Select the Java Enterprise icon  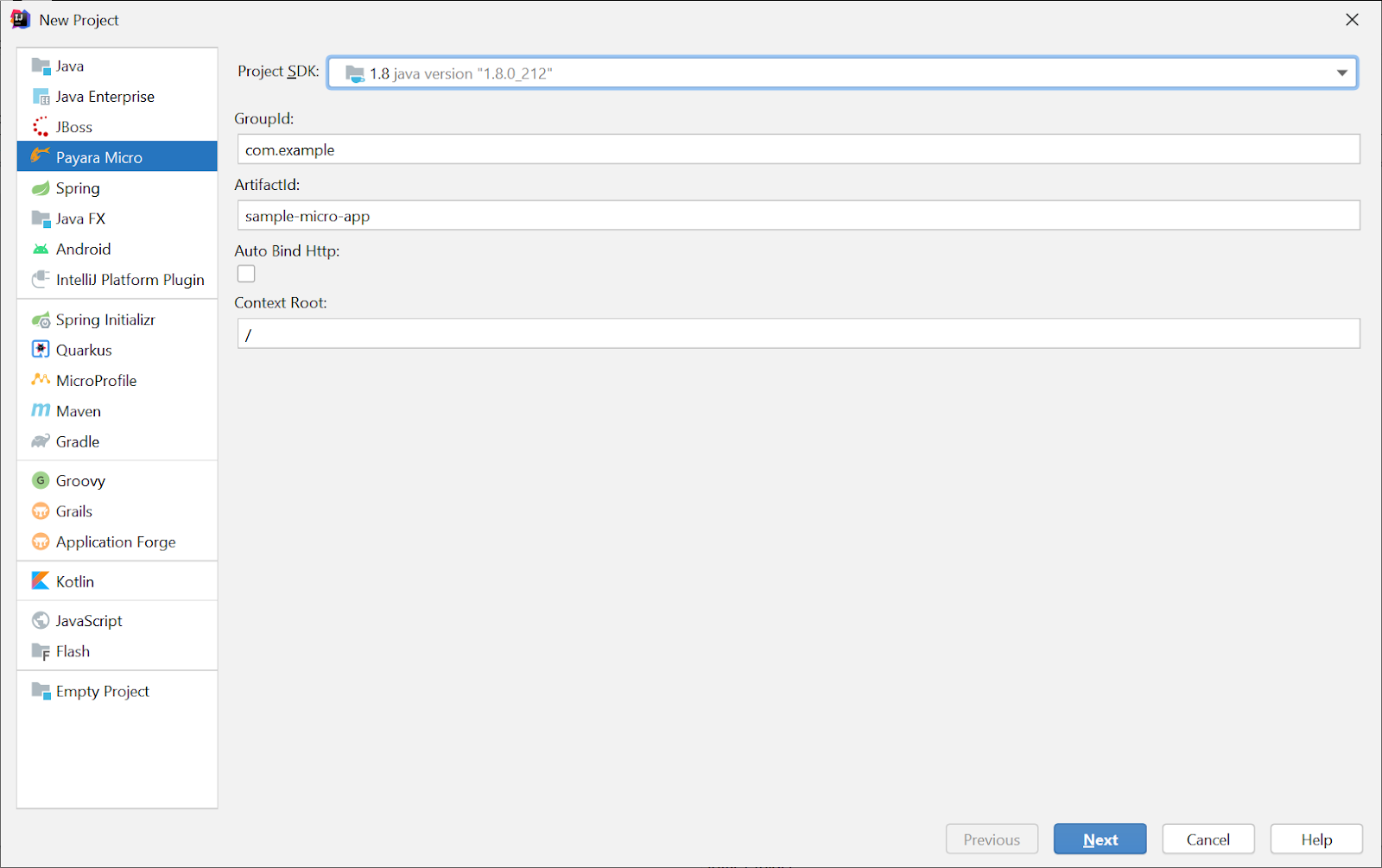click(41, 97)
